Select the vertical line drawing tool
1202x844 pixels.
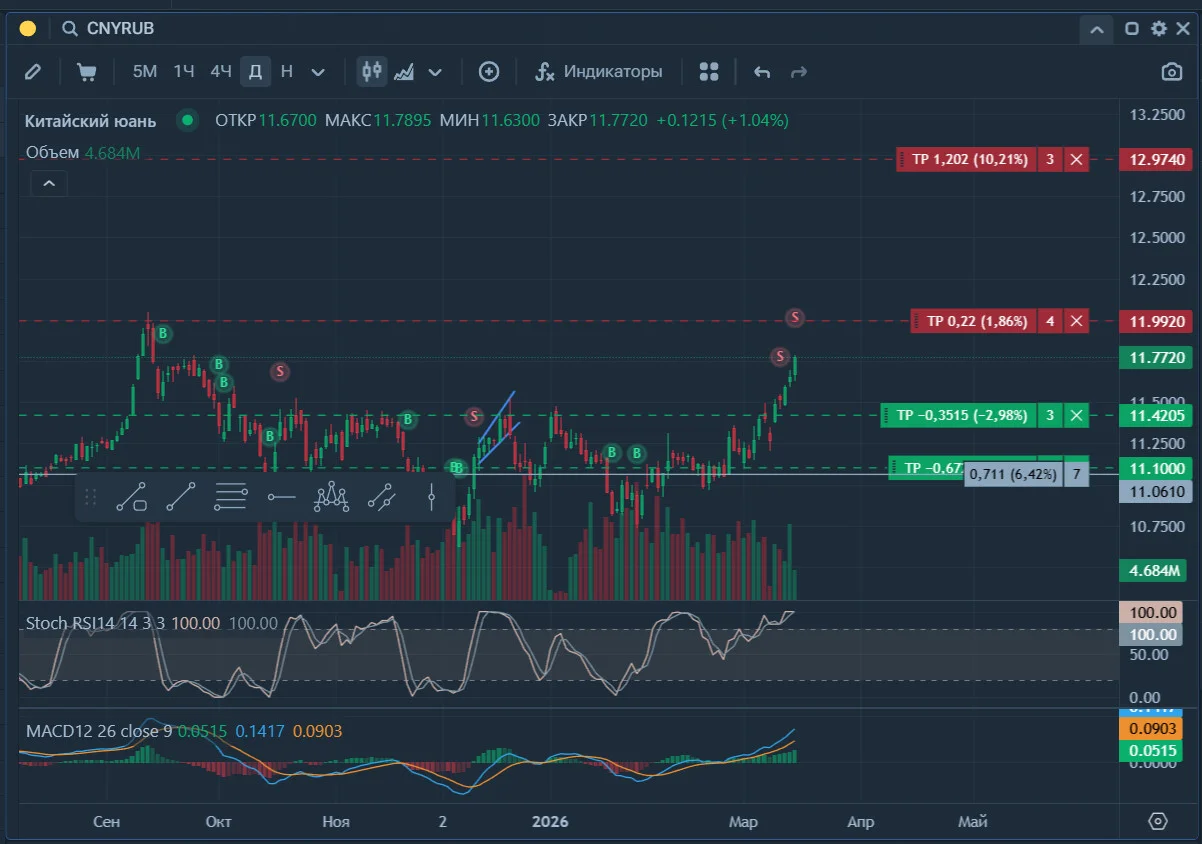coord(431,496)
